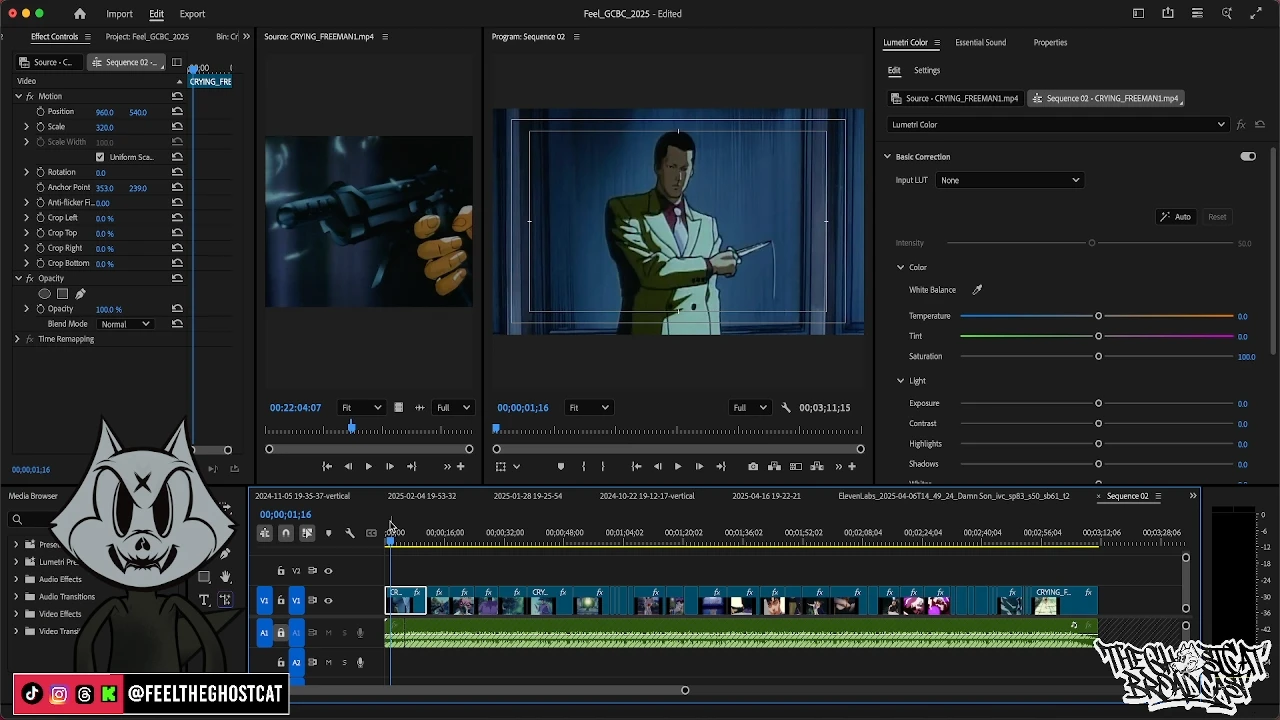Open the captions track options in timeline
The width and height of the screenshot is (1280, 720).
[371, 534]
